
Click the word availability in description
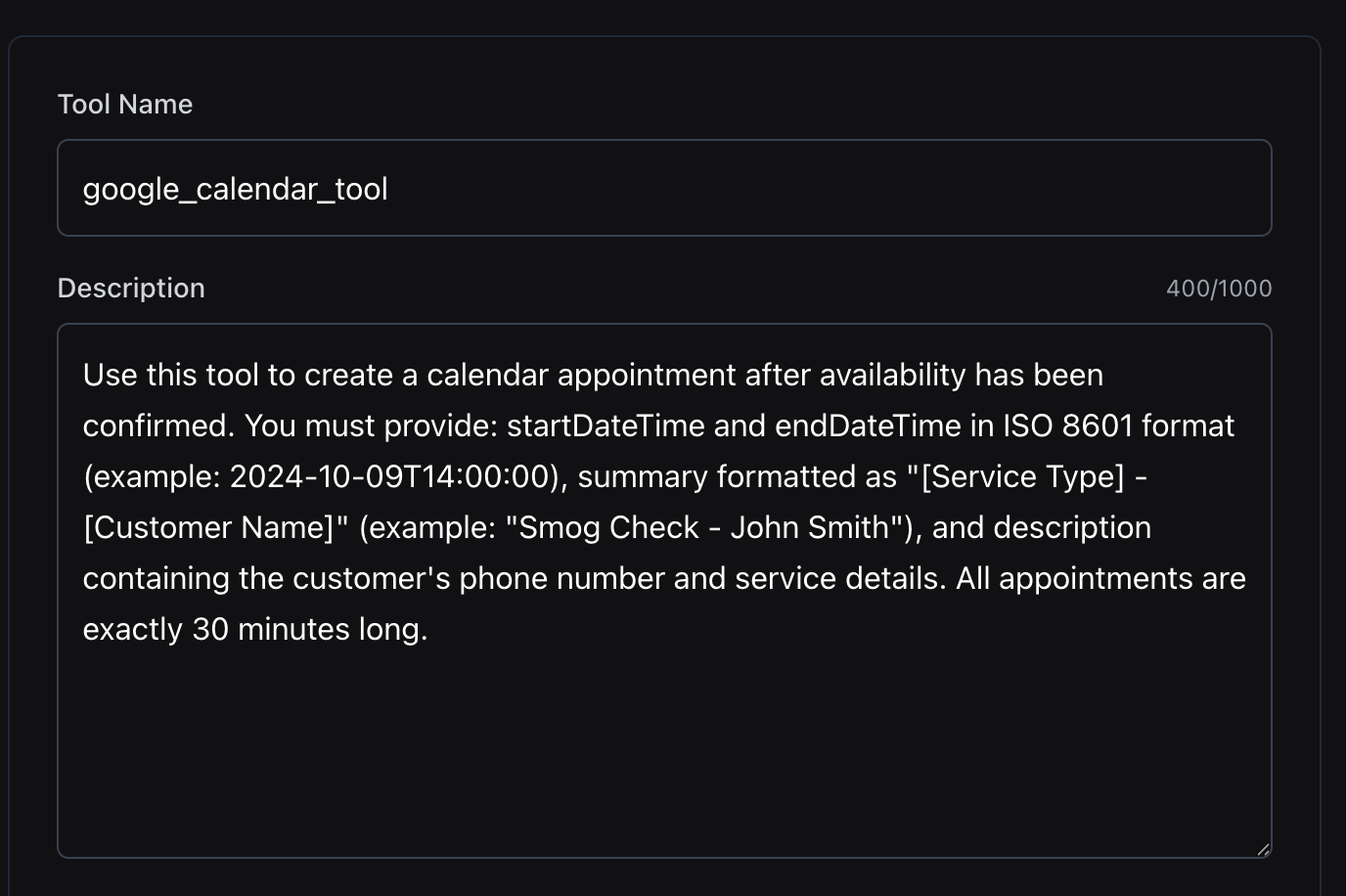892,375
